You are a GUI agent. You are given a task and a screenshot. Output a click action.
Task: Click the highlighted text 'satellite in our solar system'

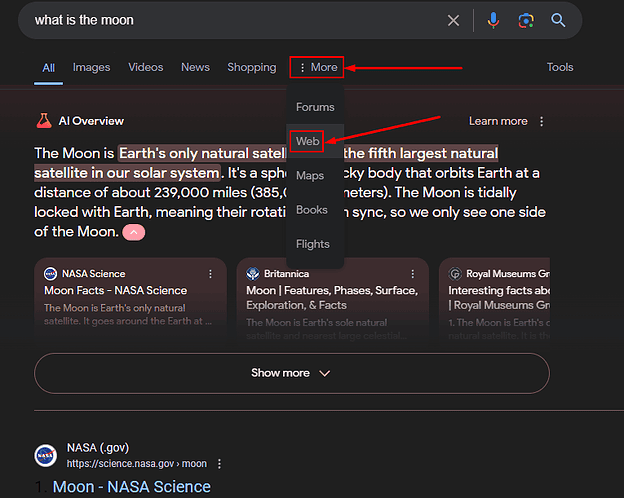point(127,173)
